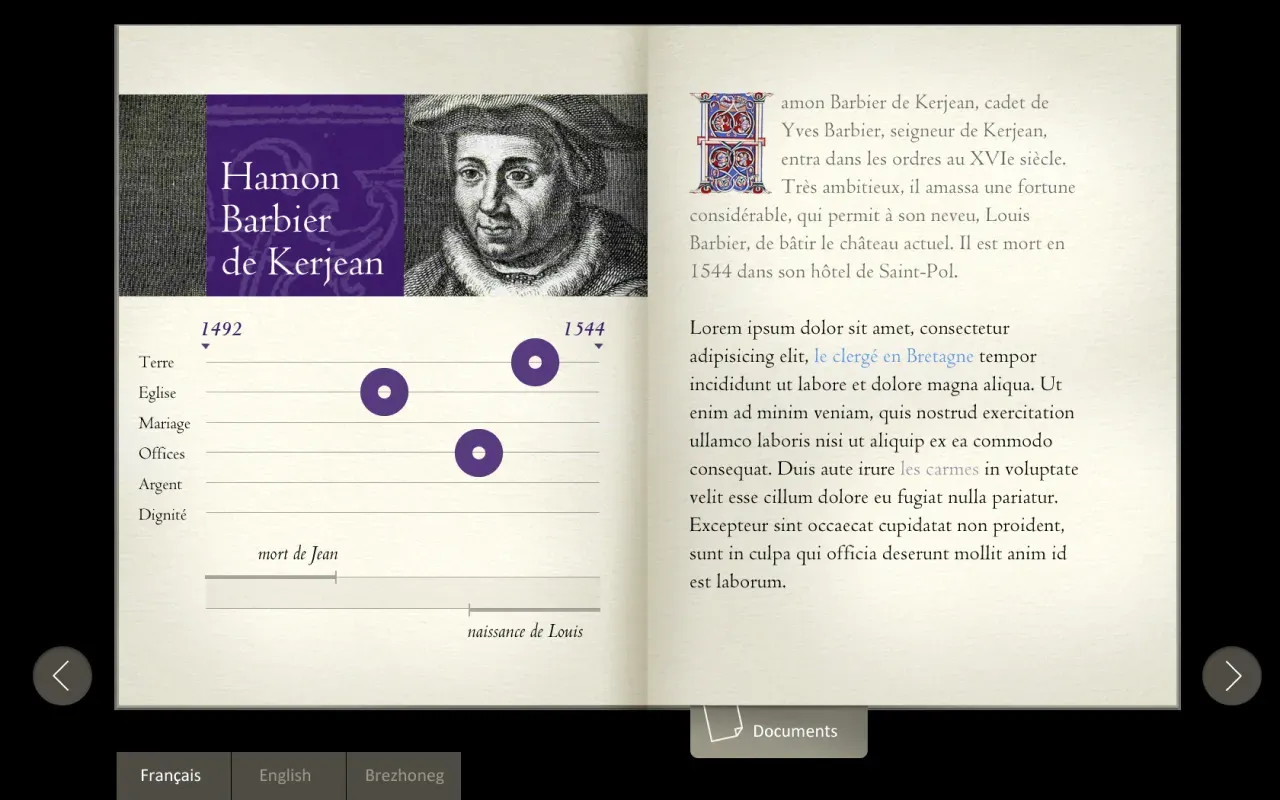
Task: Click the 1492 start-year triangle marker
Action: point(205,346)
